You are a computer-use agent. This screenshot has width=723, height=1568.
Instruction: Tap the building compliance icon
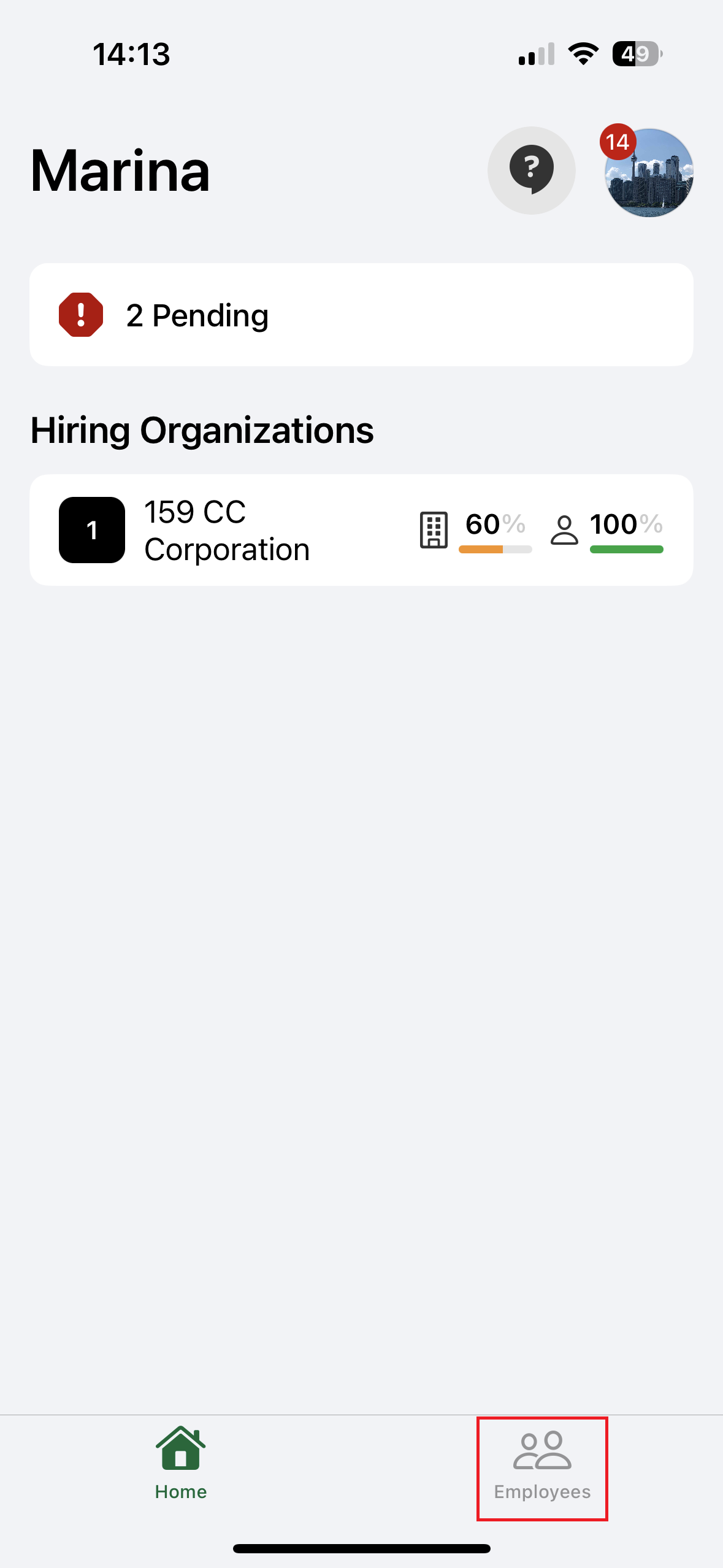coord(434,529)
